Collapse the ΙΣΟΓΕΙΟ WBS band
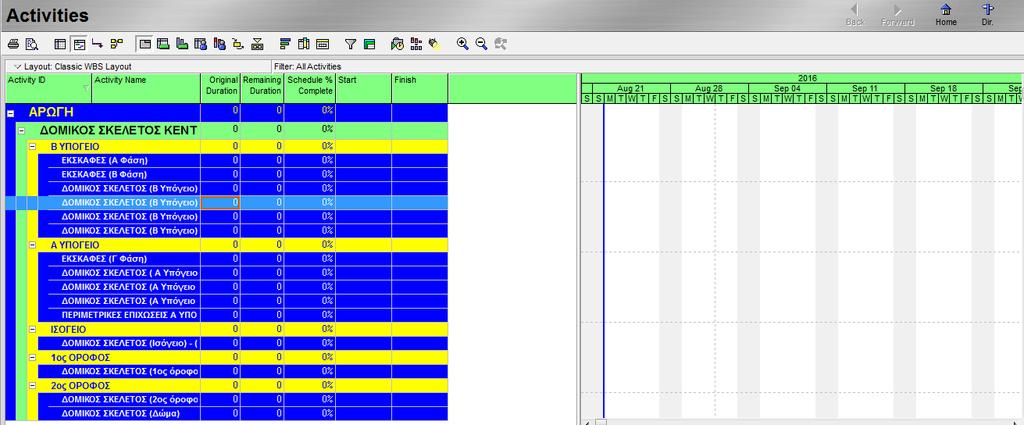Image resolution: width=1024 pixels, height=425 pixels. pyautogui.click(x=31, y=330)
